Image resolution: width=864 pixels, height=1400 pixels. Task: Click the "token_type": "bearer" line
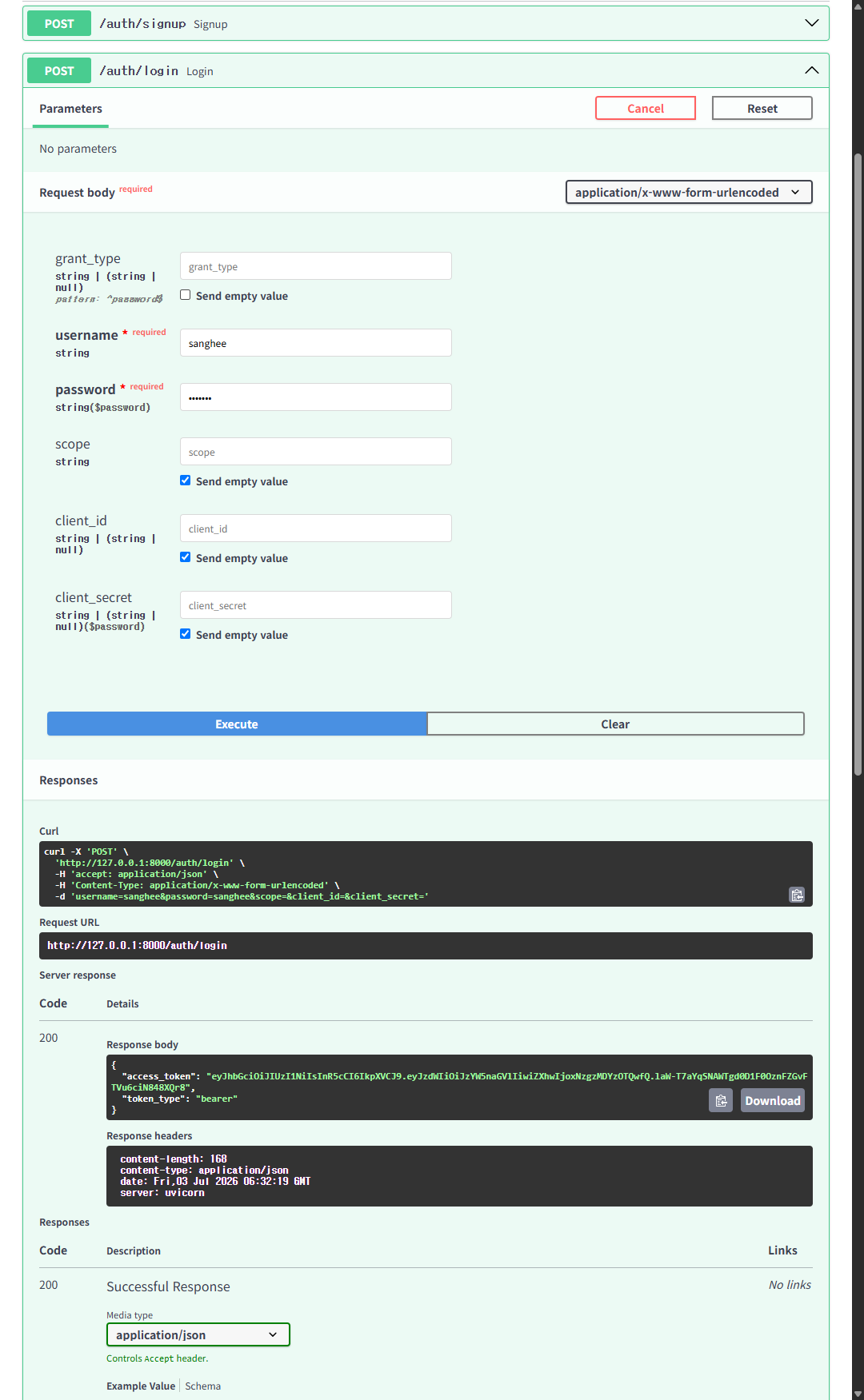(179, 1099)
